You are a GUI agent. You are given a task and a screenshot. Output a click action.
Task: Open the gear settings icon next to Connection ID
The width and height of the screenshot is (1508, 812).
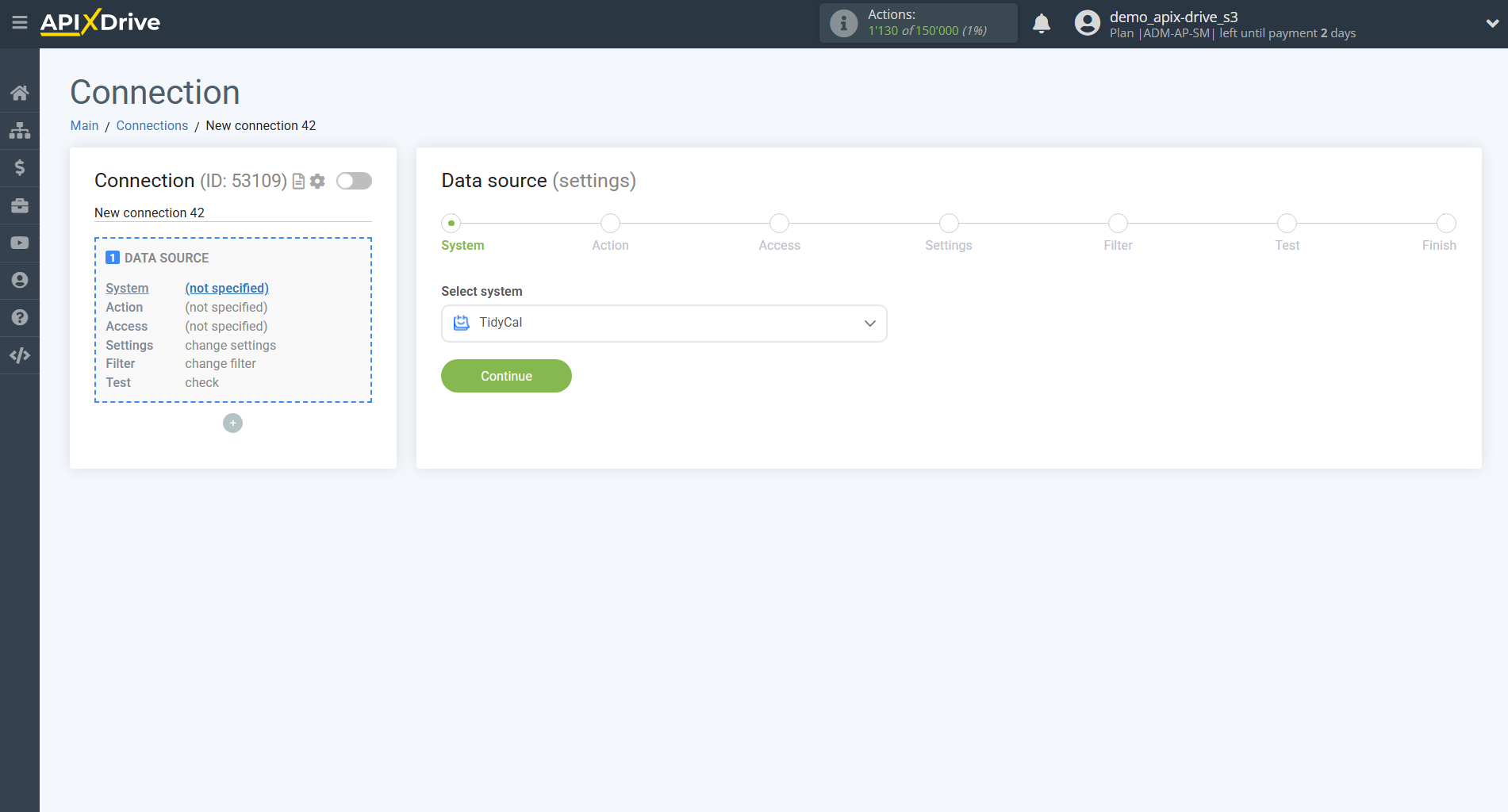317,181
